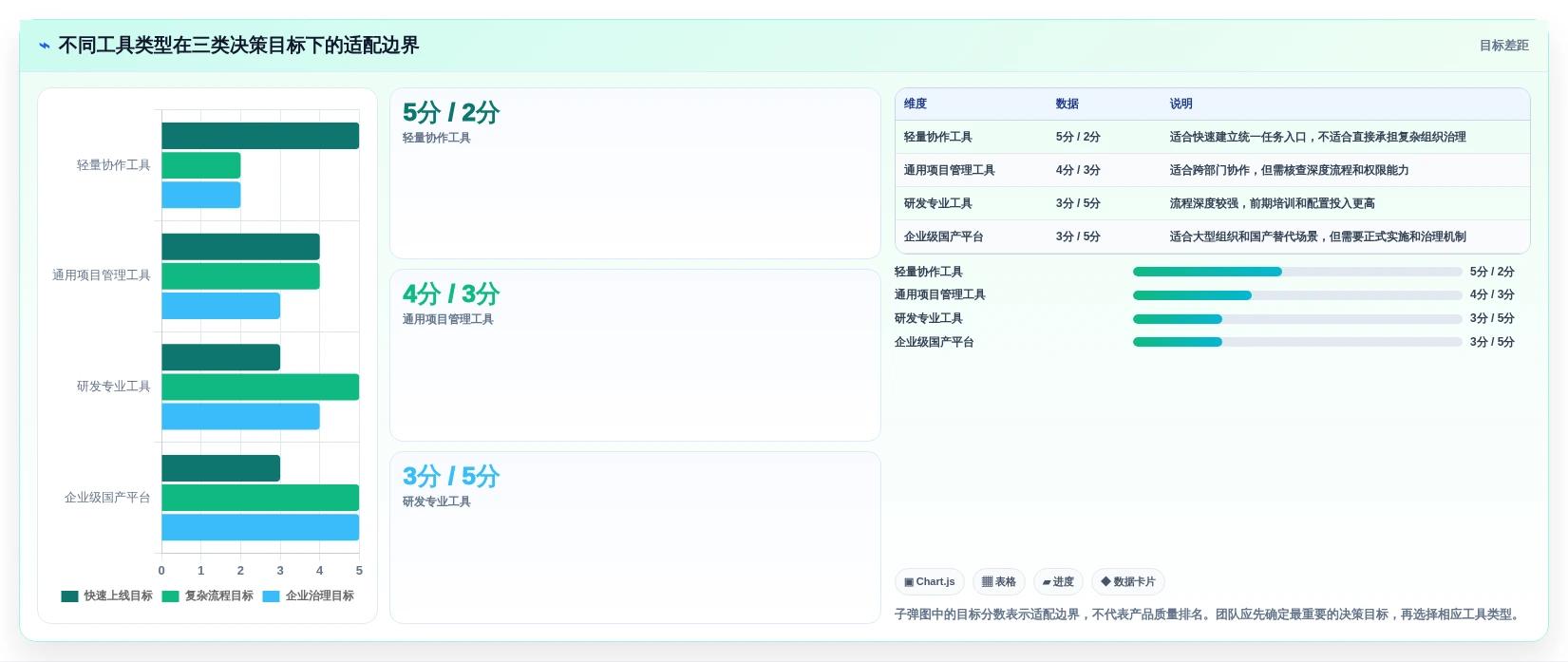Click description 适合跨部门协作，但需核查深度流程和权限能力
Viewport: 1568px width, 662px height.
pyautogui.click(x=1290, y=170)
